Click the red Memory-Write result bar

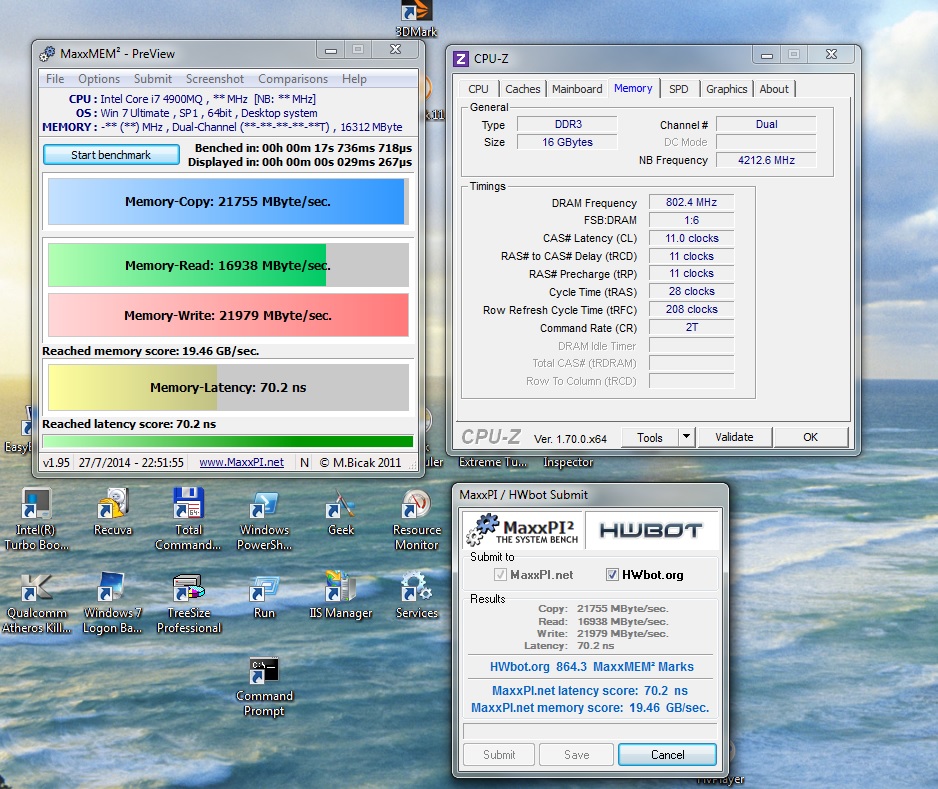[228, 315]
